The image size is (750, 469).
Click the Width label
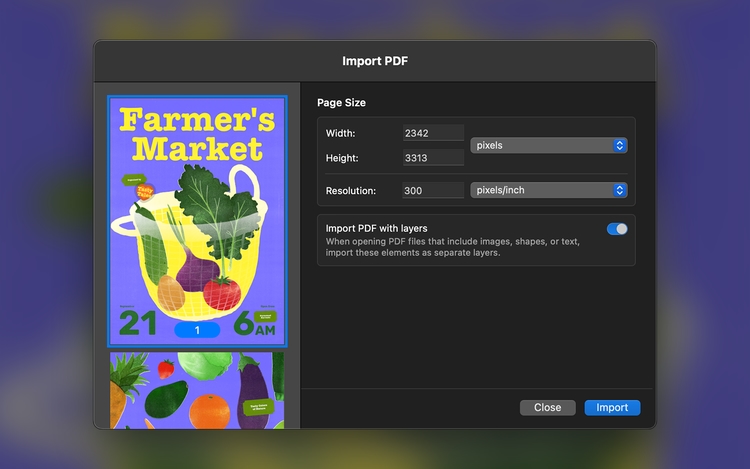tap(341, 133)
